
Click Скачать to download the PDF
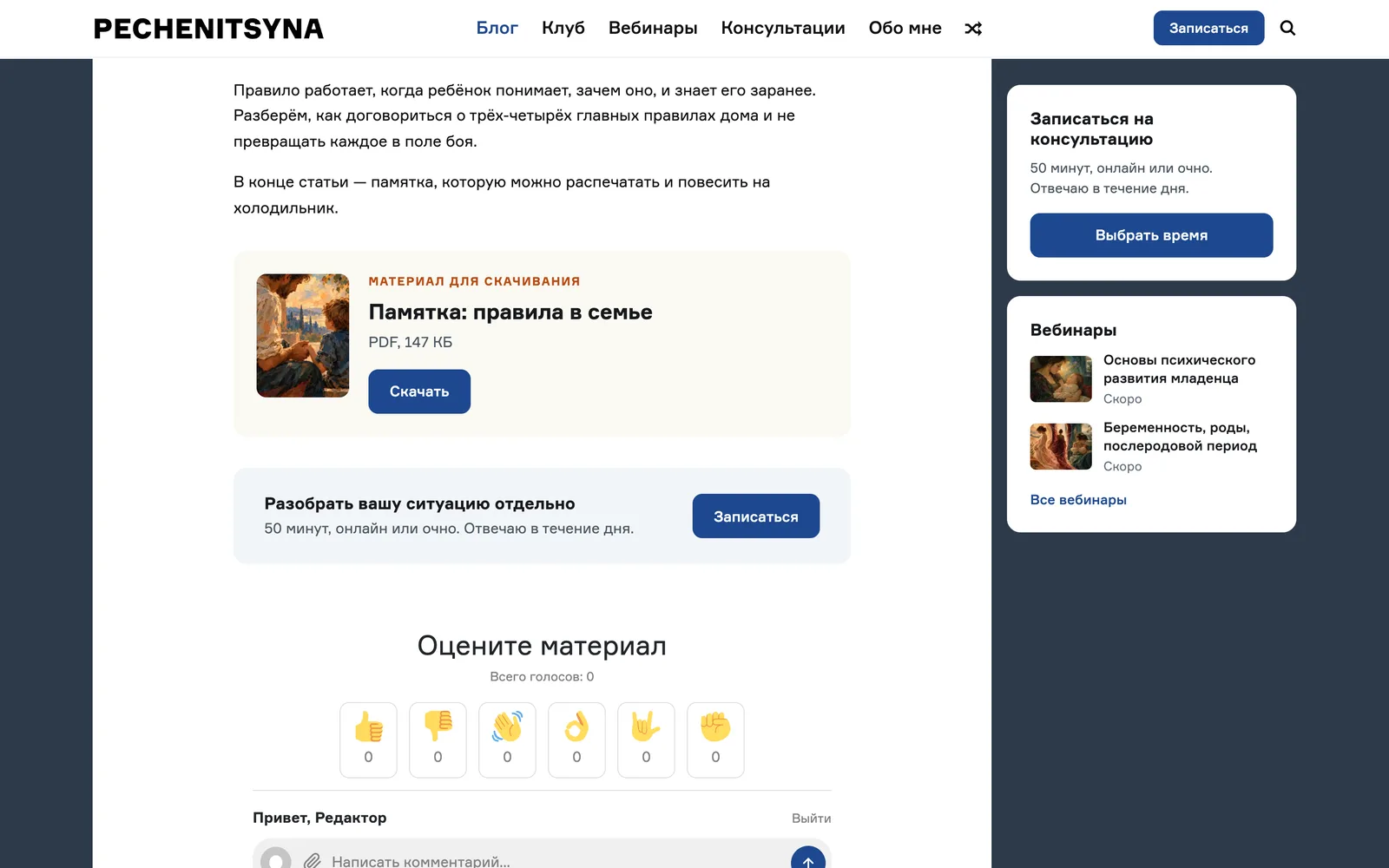click(419, 391)
